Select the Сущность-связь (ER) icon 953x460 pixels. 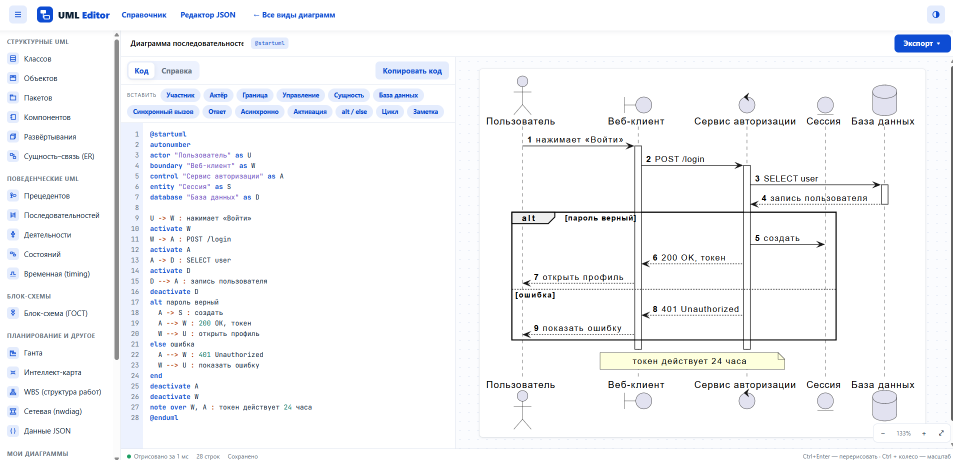click(13, 156)
